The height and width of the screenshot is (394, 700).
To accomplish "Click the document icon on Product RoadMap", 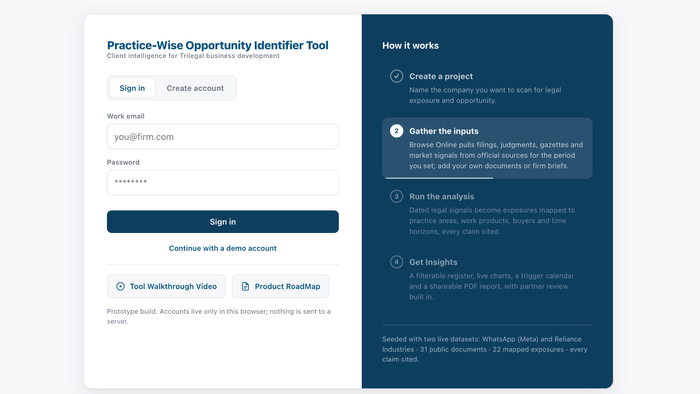I will coord(245,286).
